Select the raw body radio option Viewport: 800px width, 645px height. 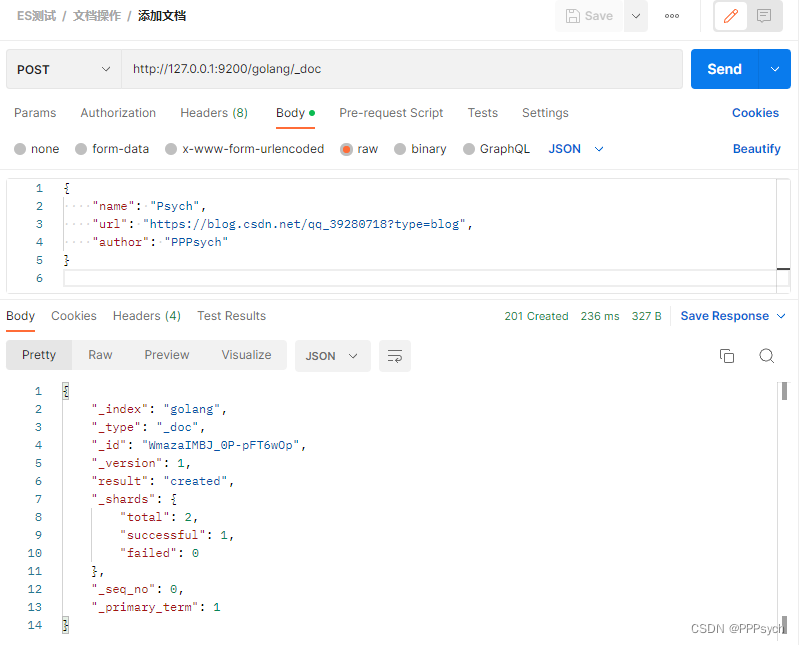[346, 149]
